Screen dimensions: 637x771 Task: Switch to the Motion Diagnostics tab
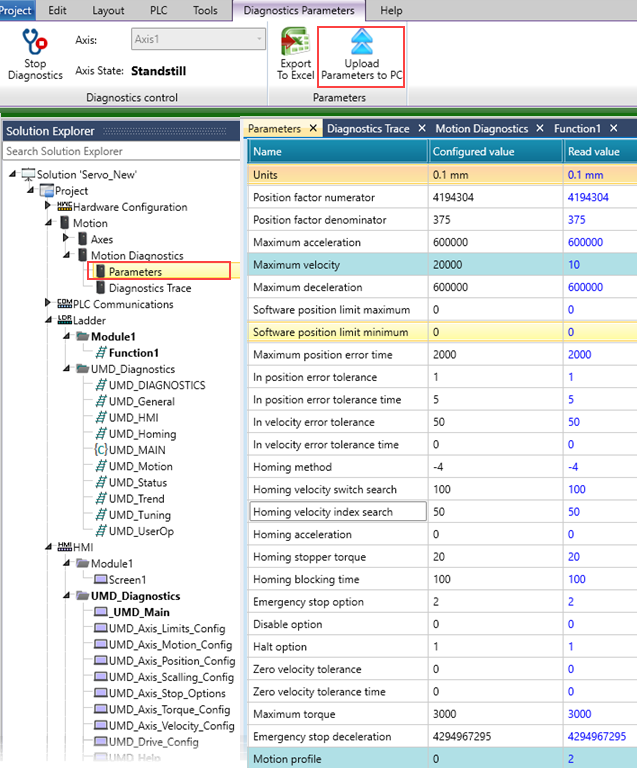(x=482, y=128)
